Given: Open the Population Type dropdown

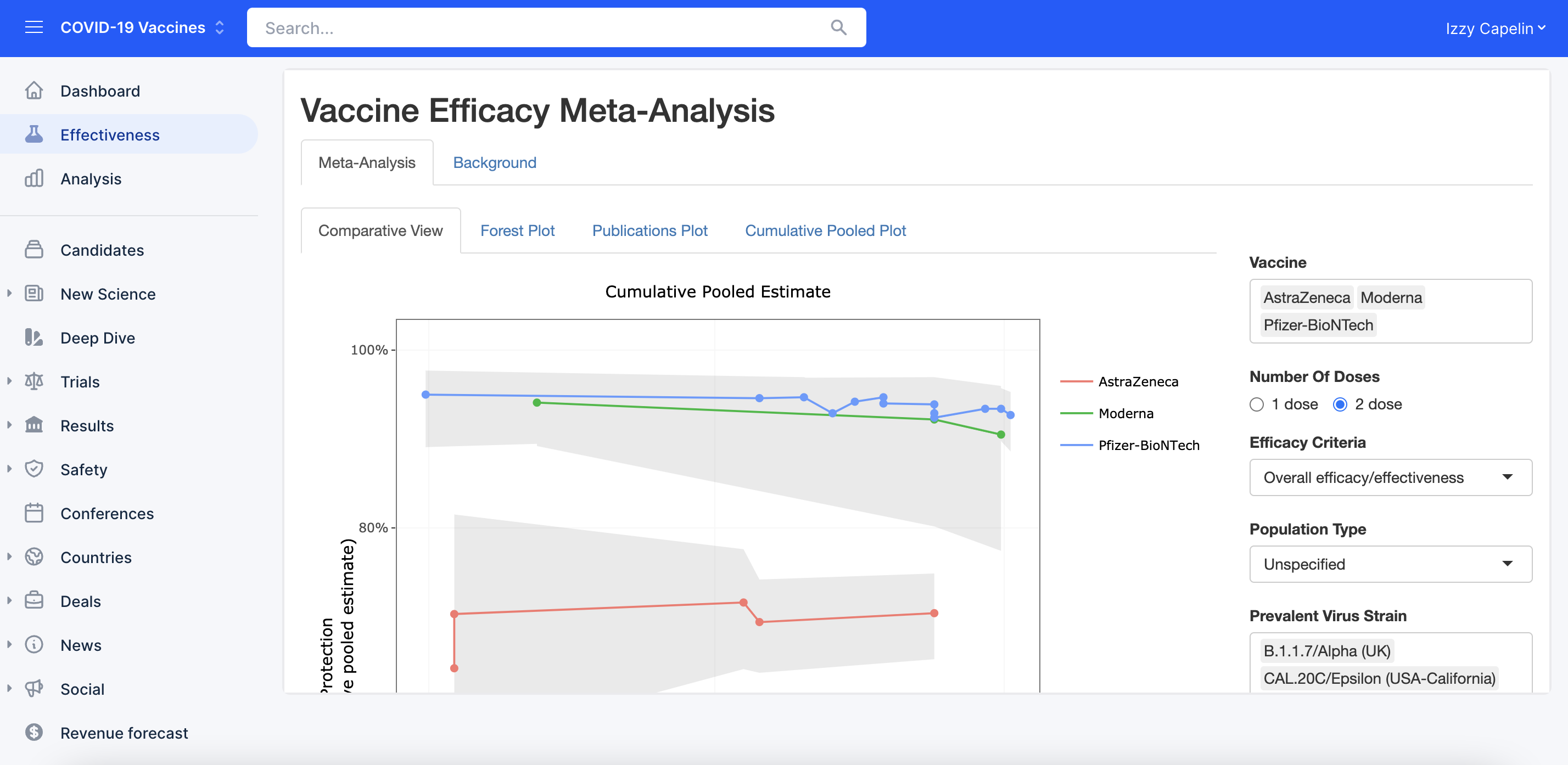Looking at the screenshot, I should click(x=1390, y=564).
